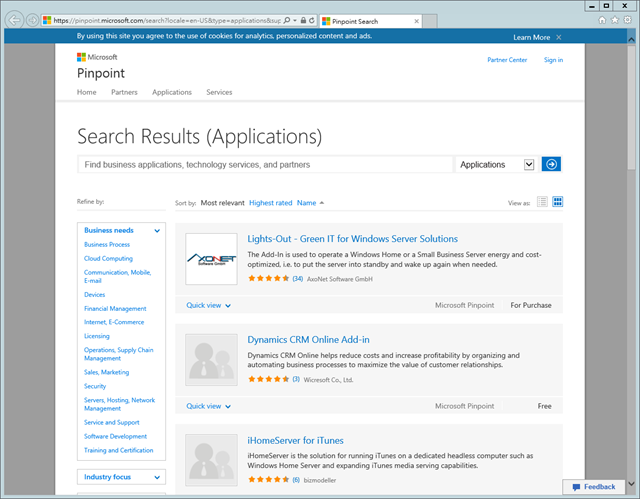Image resolution: width=640 pixels, height=499 pixels.
Task: Click the Refresh icon in the address bar
Action: (x=312, y=20)
